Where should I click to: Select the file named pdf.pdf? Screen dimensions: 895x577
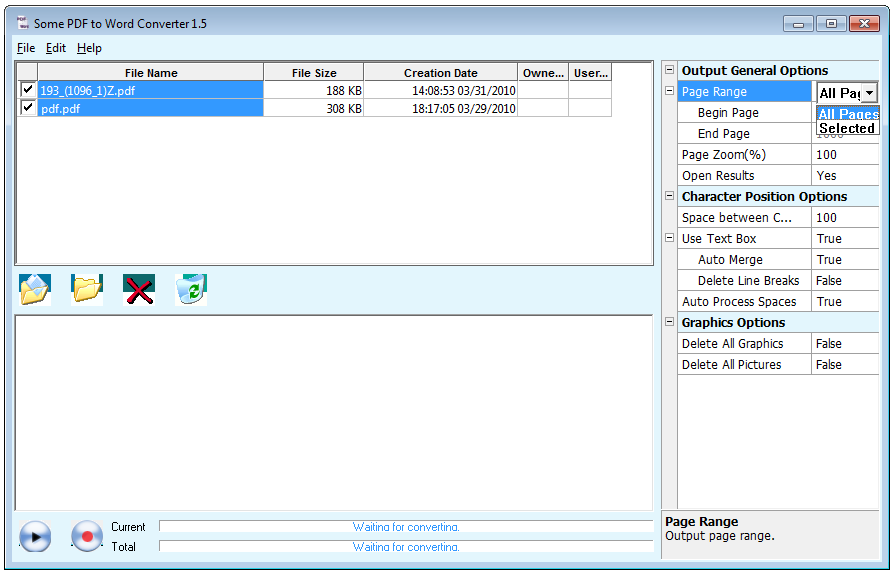click(151, 108)
